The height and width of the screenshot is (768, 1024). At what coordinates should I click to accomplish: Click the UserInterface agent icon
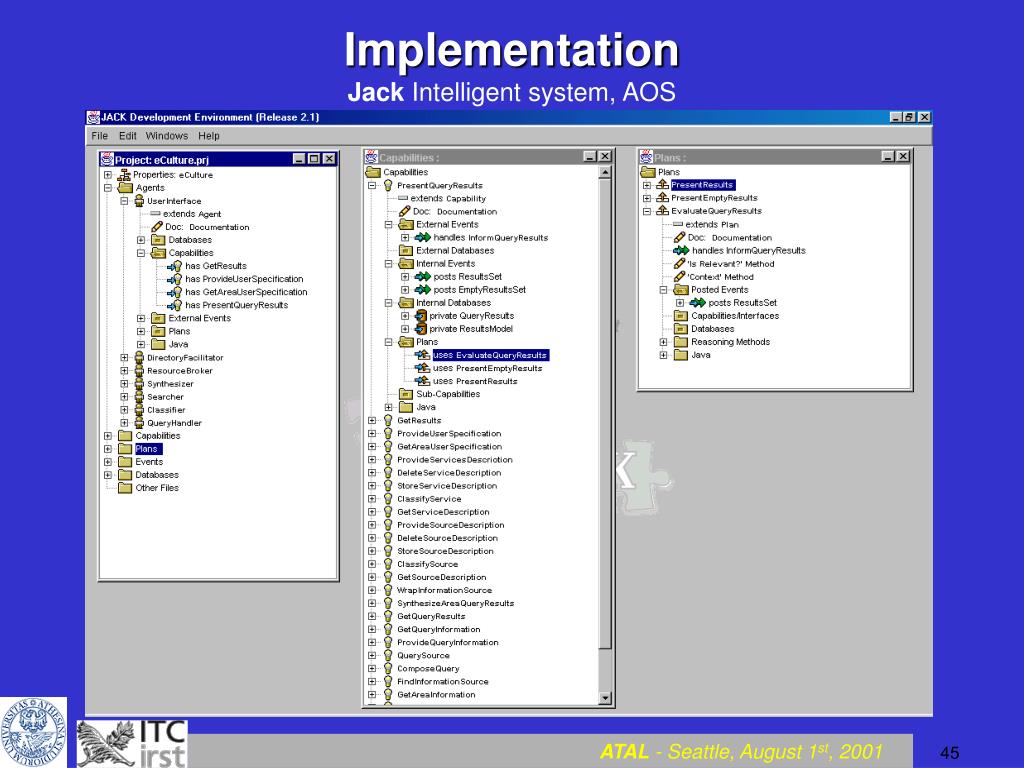pos(139,201)
